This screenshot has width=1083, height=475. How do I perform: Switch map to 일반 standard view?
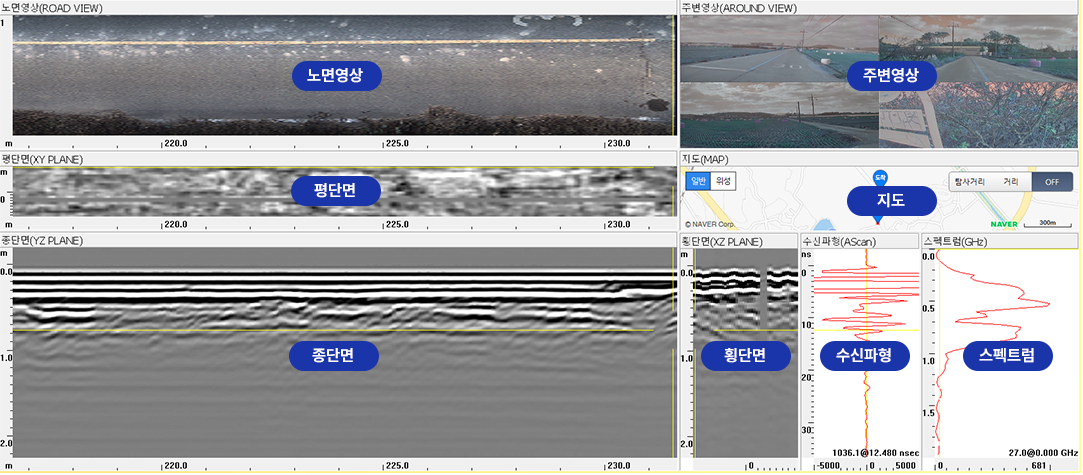click(x=698, y=182)
